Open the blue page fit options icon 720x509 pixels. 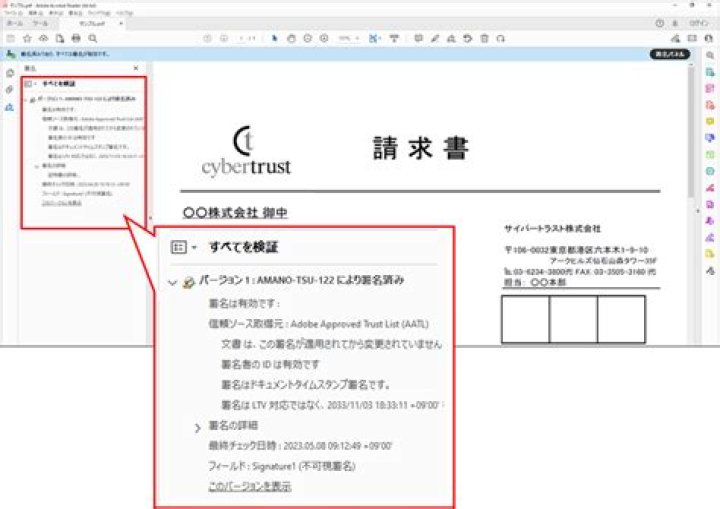374,39
